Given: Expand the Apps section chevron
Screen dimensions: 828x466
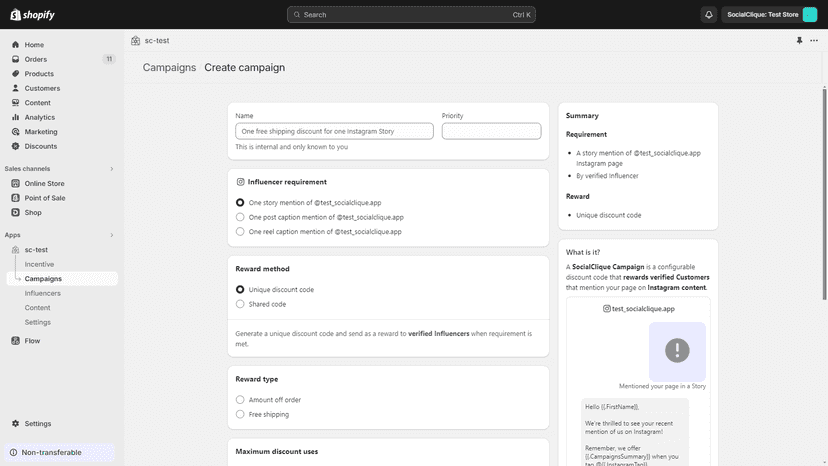Looking at the screenshot, I should point(111,235).
